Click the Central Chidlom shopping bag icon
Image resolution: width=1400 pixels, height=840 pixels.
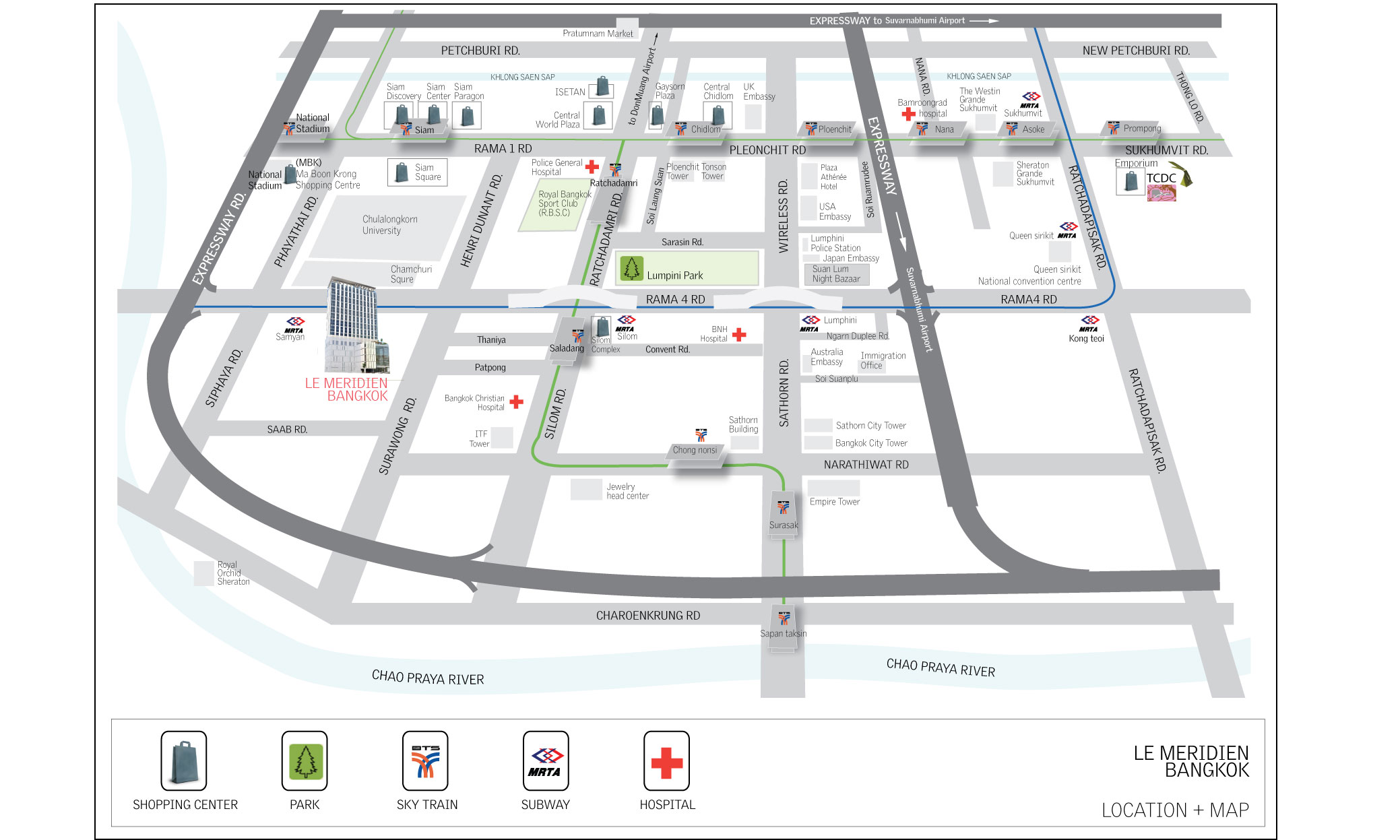718,115
